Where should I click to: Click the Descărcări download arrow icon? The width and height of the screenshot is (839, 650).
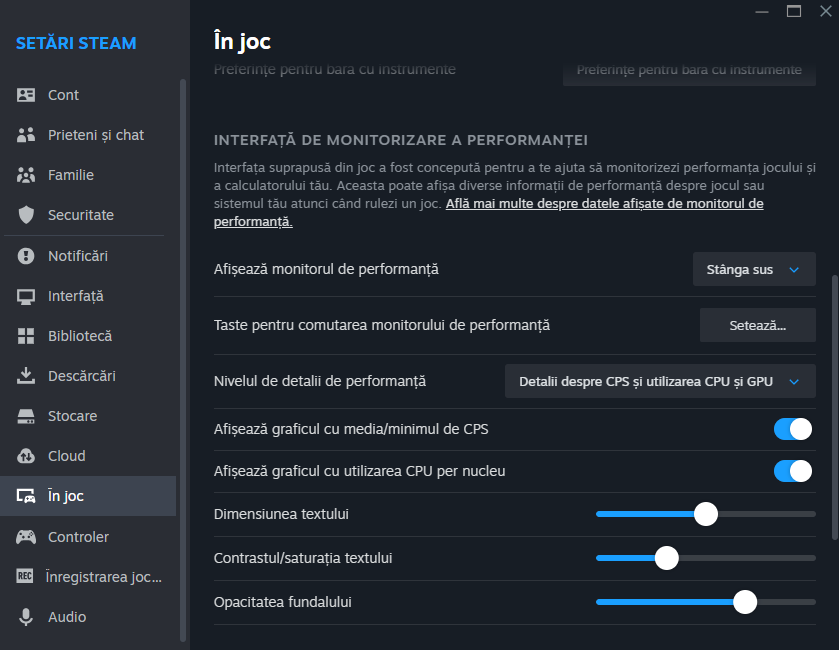click(x=27, y=376)
